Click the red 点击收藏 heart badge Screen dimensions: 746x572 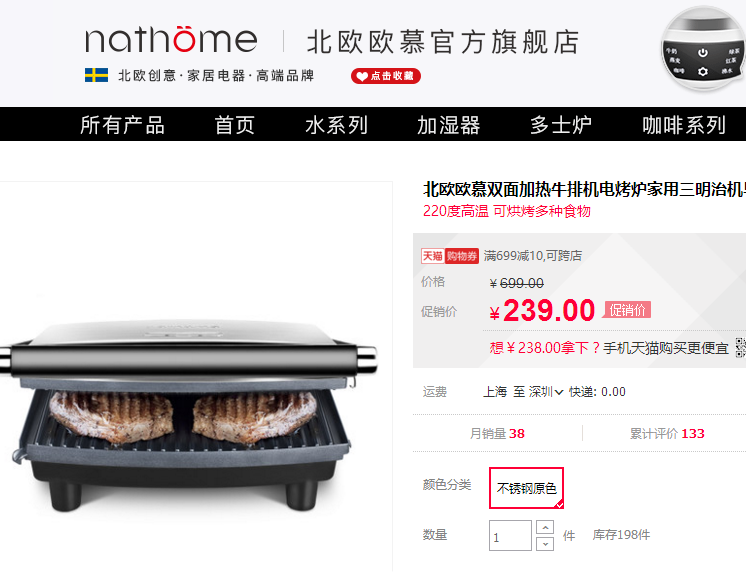coord(386,76)
